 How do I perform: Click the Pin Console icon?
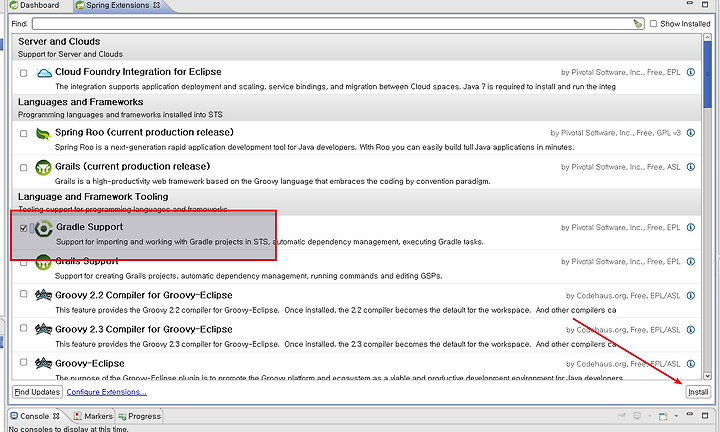tap(622, 416)
